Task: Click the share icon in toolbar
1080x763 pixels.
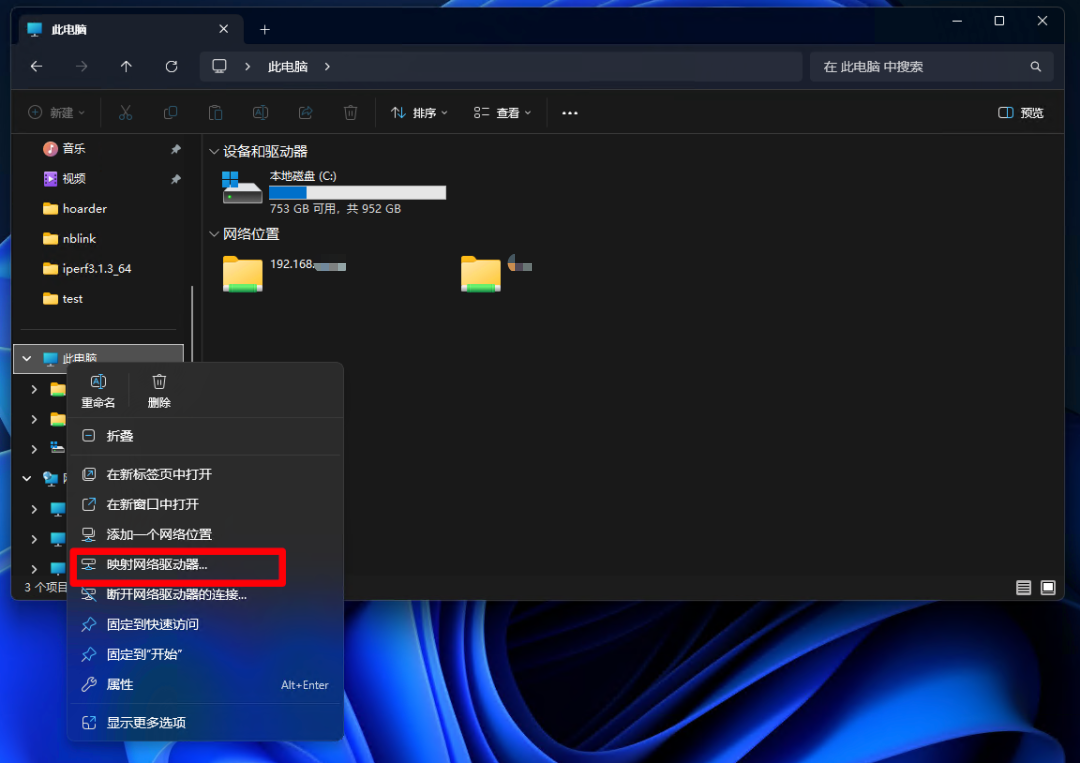Action: [x=306, y=112]
